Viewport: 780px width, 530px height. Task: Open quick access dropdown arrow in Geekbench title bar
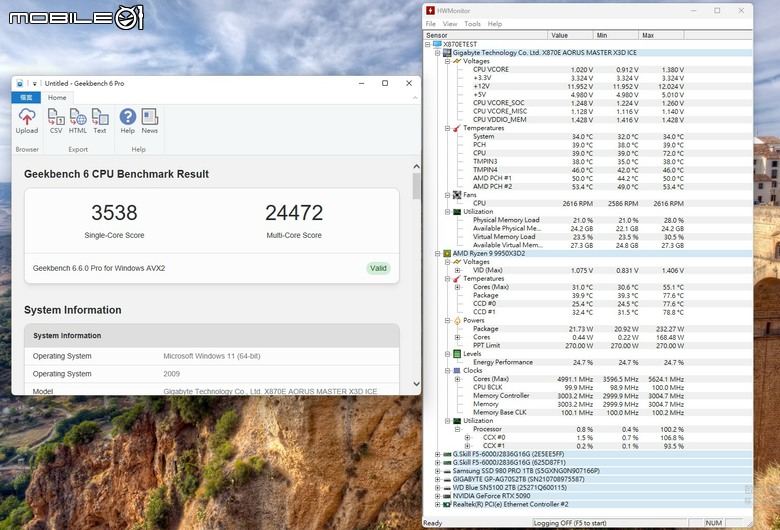34,84
